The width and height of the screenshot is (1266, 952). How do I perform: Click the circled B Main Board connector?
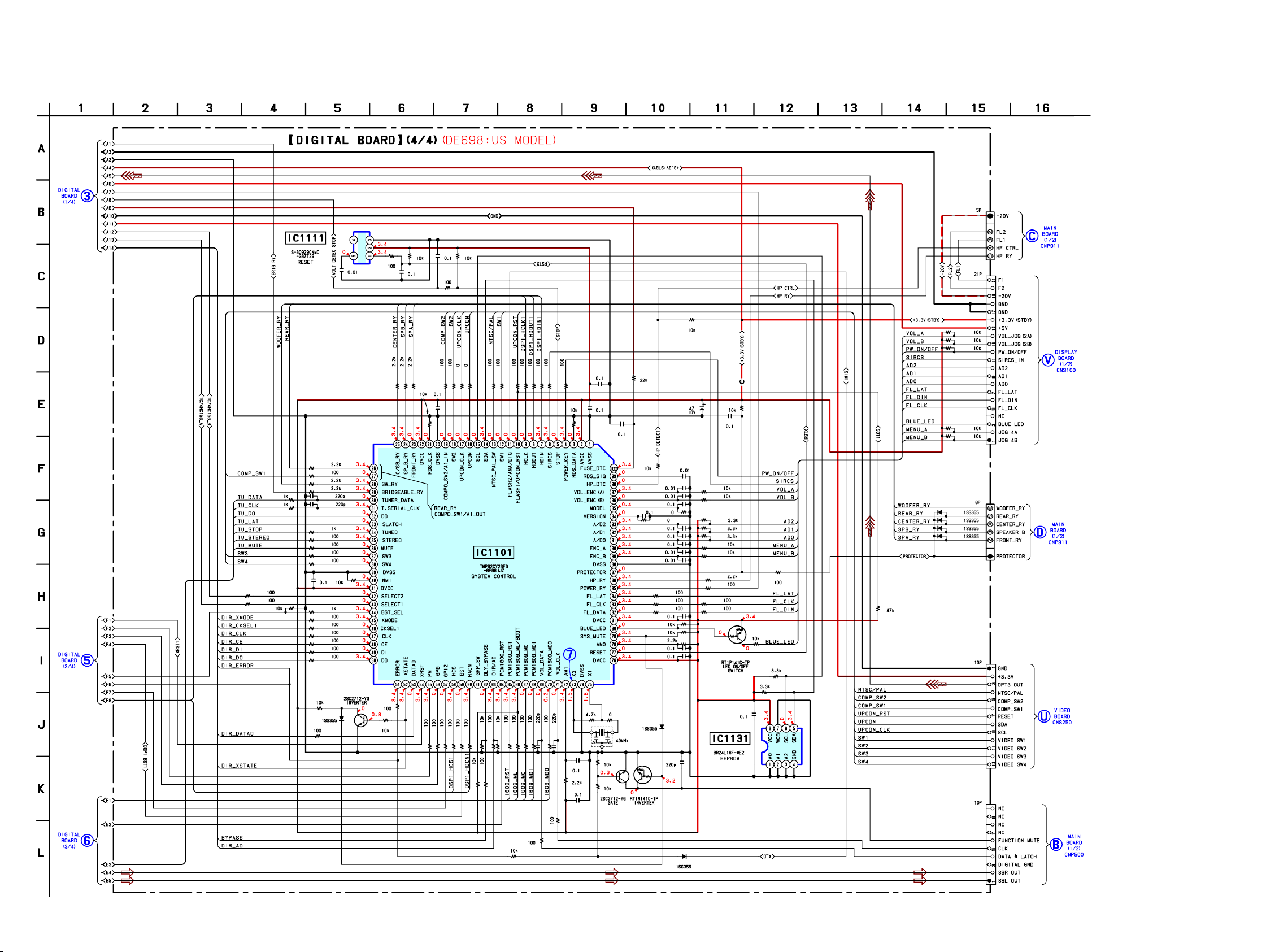coord(1056,845)
